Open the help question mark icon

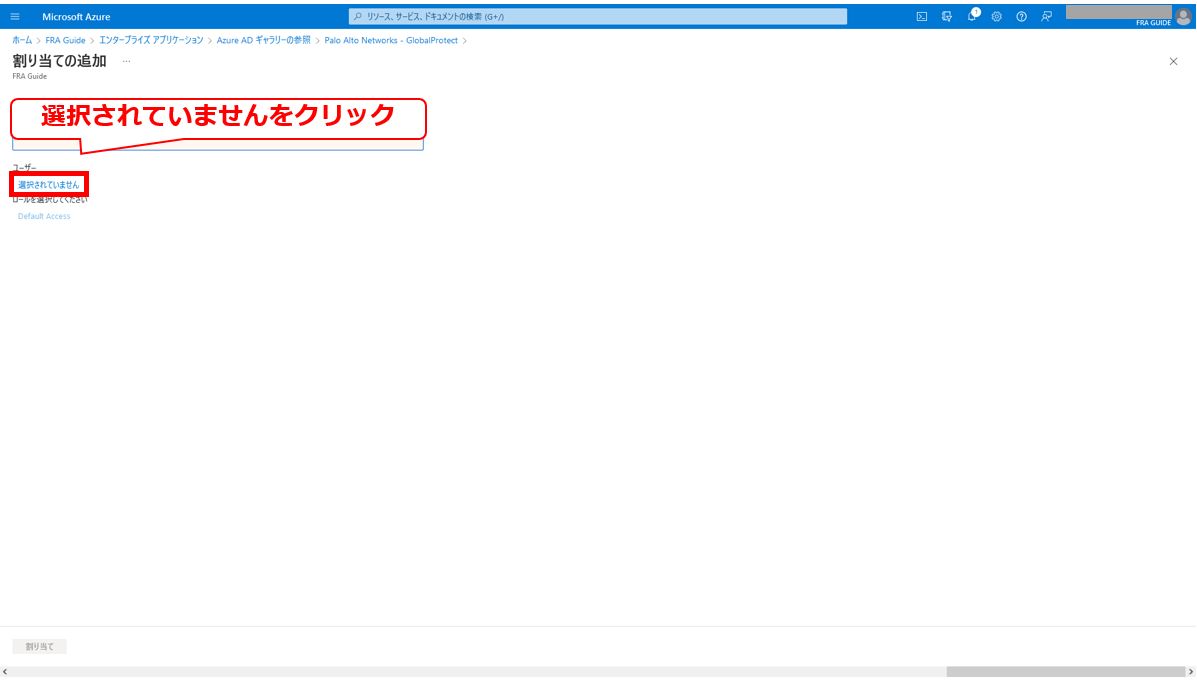(x=1021, y=16)
